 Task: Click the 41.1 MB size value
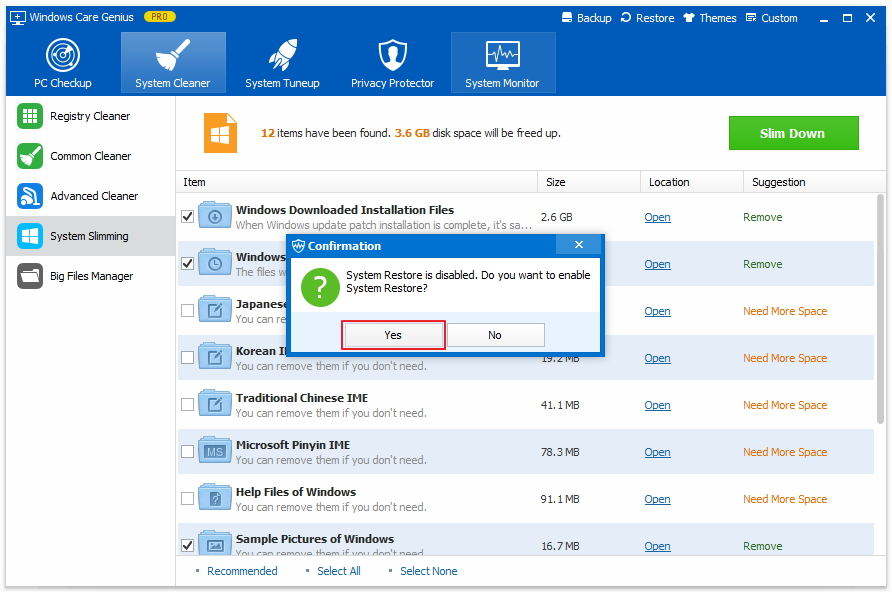(x=560, y=405)
